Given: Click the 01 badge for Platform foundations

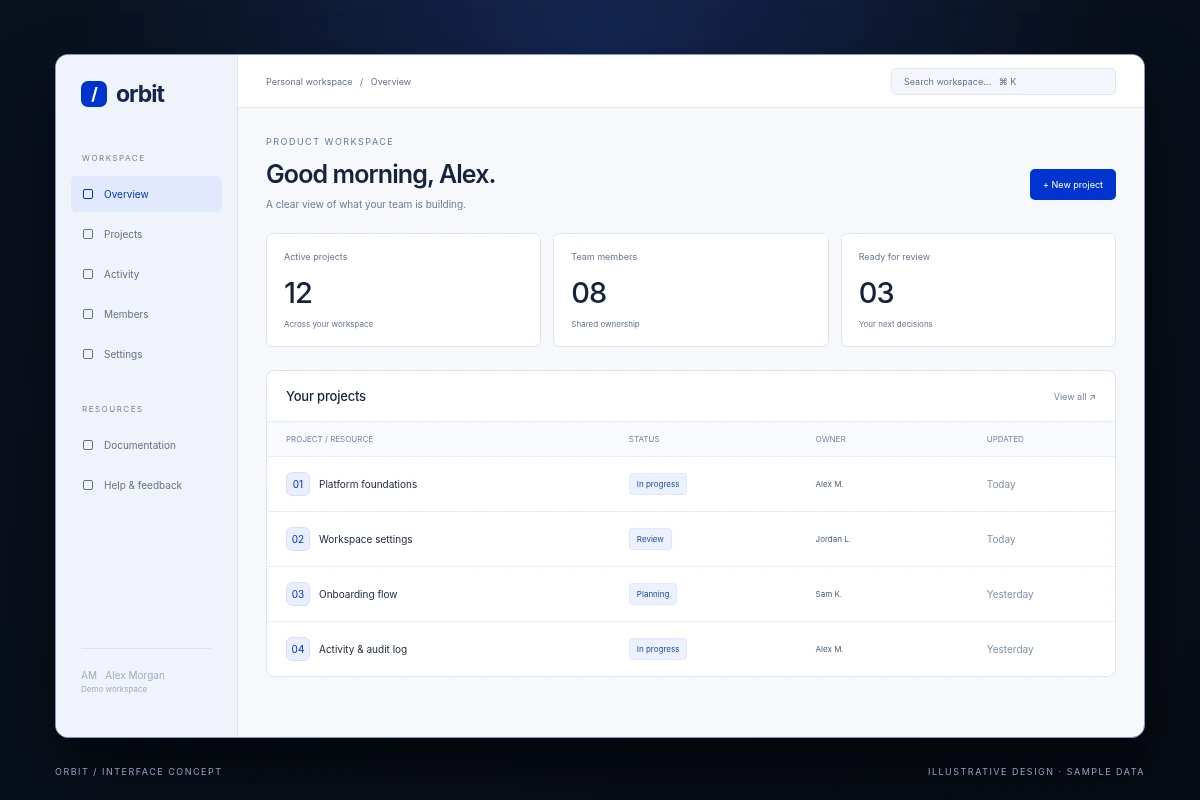Looking at the screenshot, I should click(298, 484).
